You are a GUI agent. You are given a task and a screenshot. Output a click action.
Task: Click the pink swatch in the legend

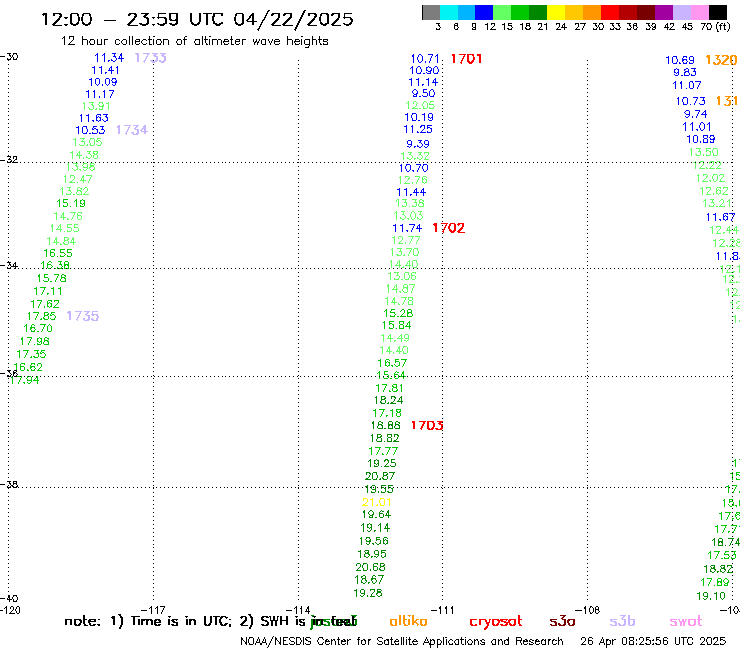point(699,12)
